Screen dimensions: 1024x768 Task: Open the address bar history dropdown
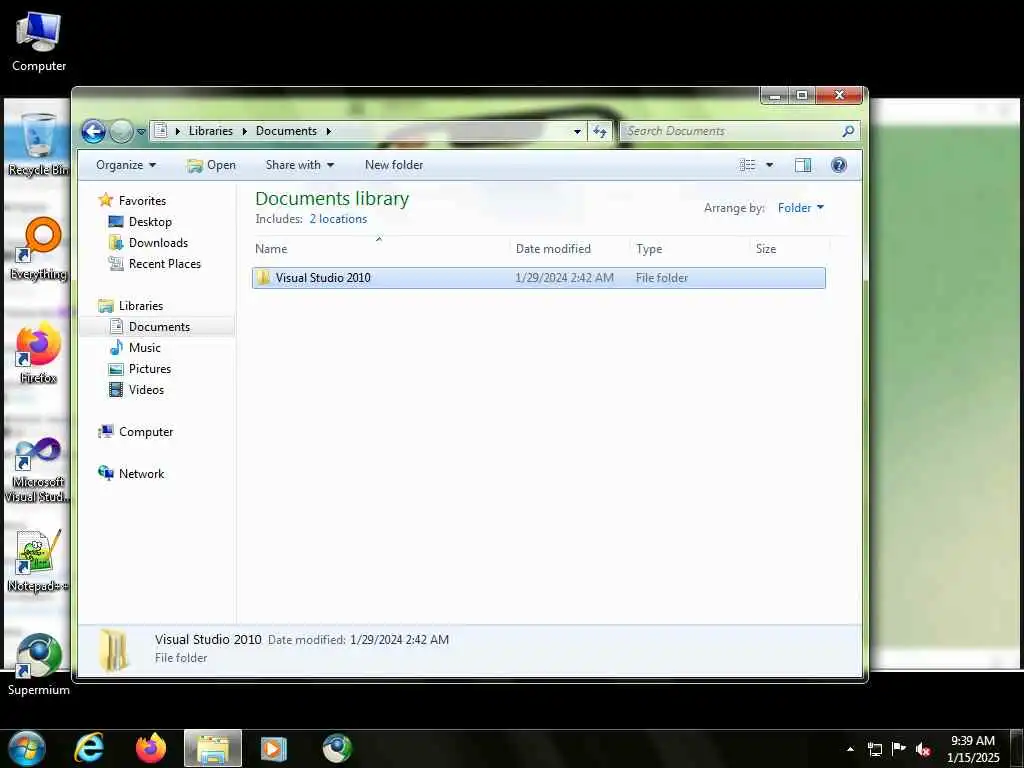pos(577,131)
